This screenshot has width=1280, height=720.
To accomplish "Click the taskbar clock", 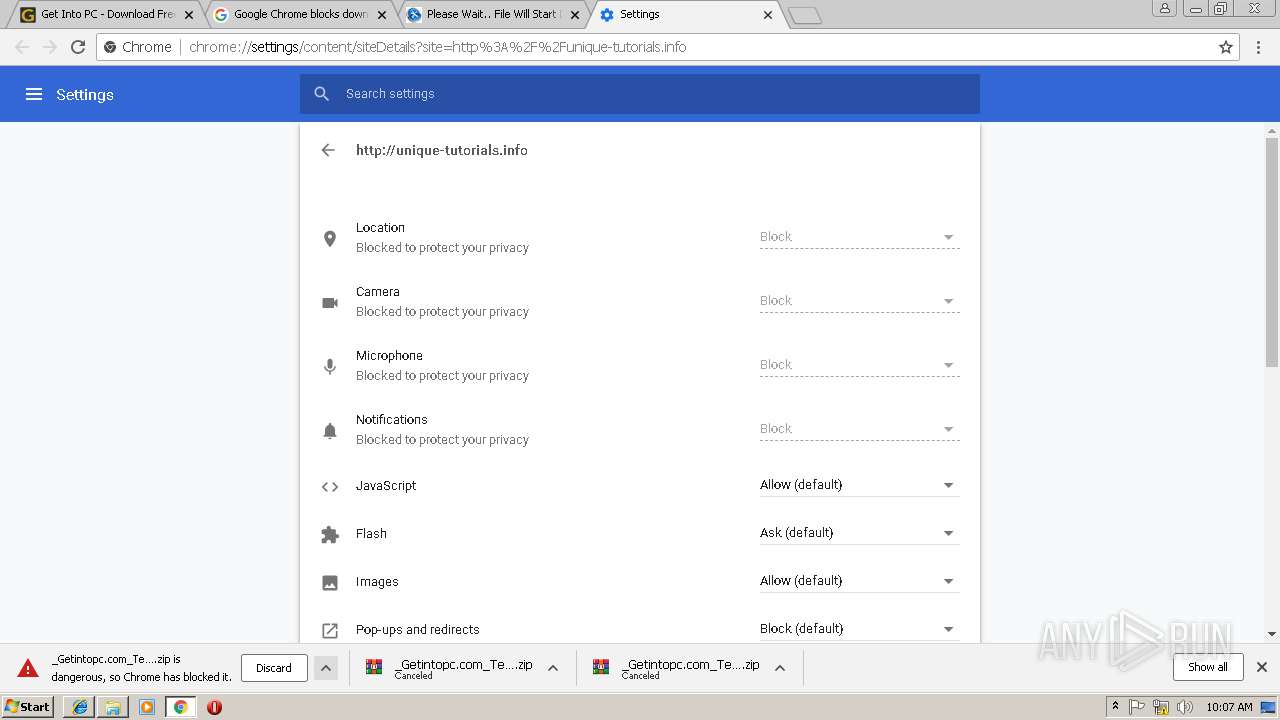I will point(1229,707).
